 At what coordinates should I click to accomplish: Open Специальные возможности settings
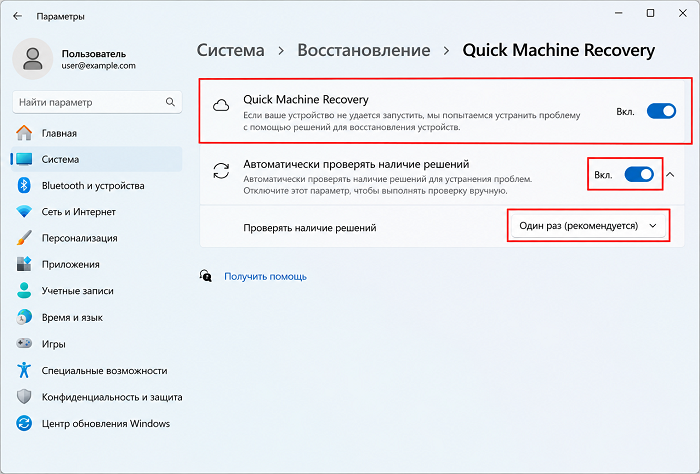click(96, 370)
